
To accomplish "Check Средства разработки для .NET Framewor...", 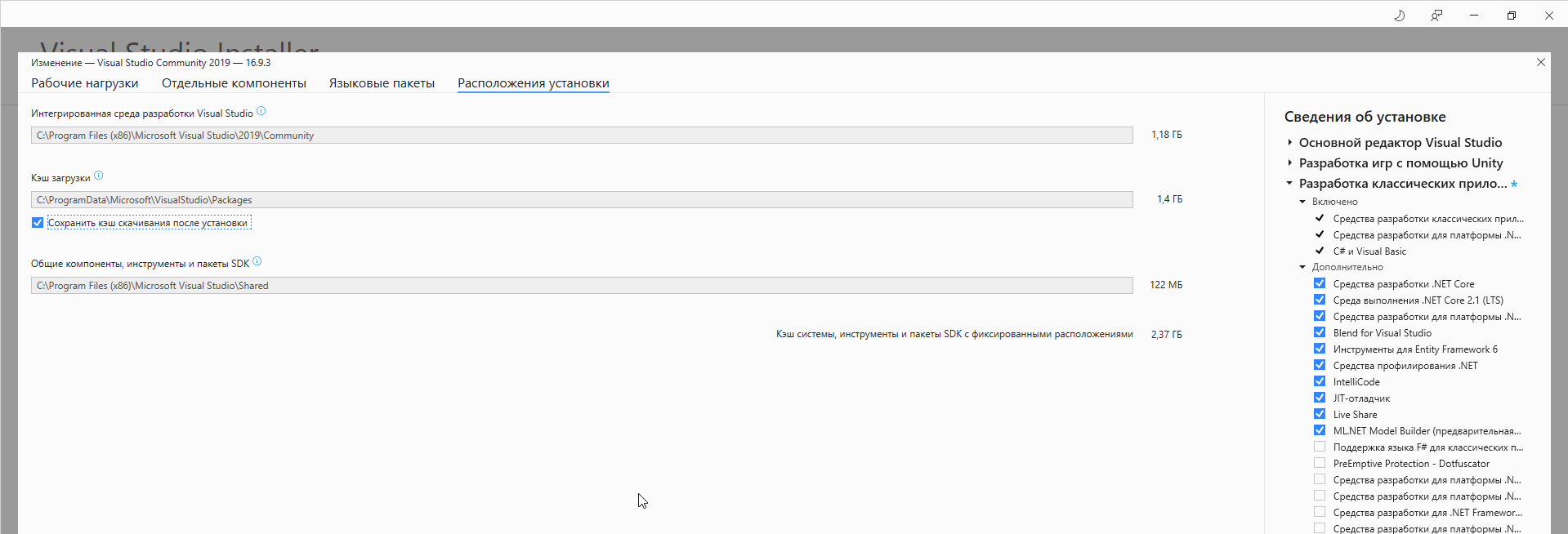I will [1320, 512].
